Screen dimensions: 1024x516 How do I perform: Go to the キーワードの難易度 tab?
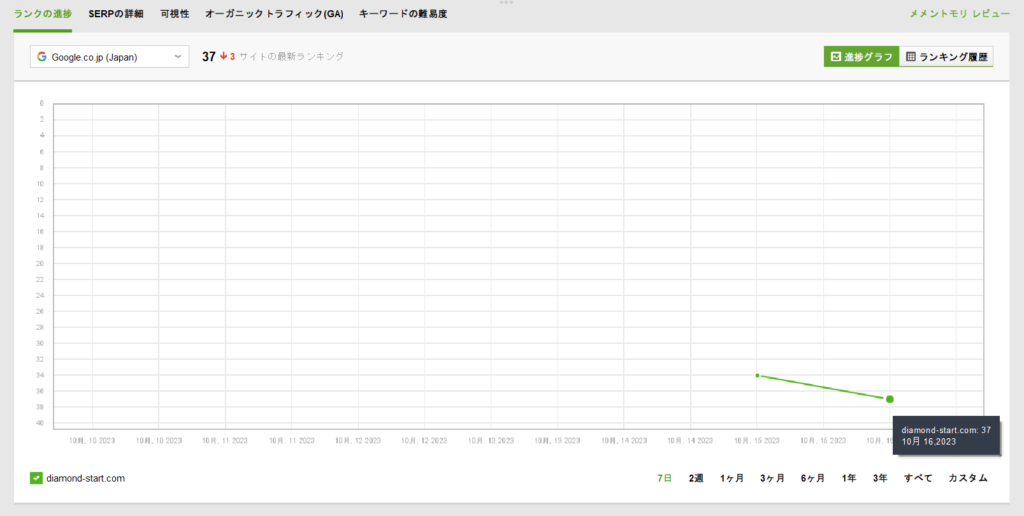(x=390, y=14)
